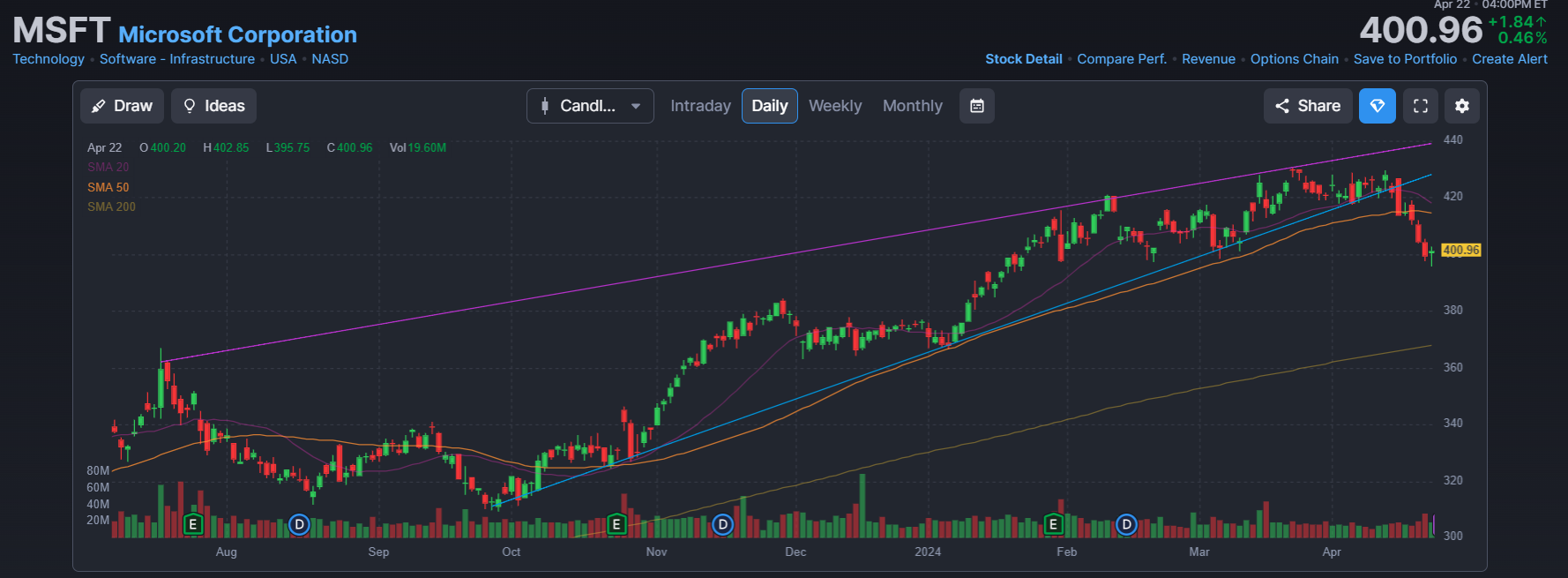Toggle fullscreen chart view
This screenshot has width=1568, height=578.
click(x=1421, y=106)
